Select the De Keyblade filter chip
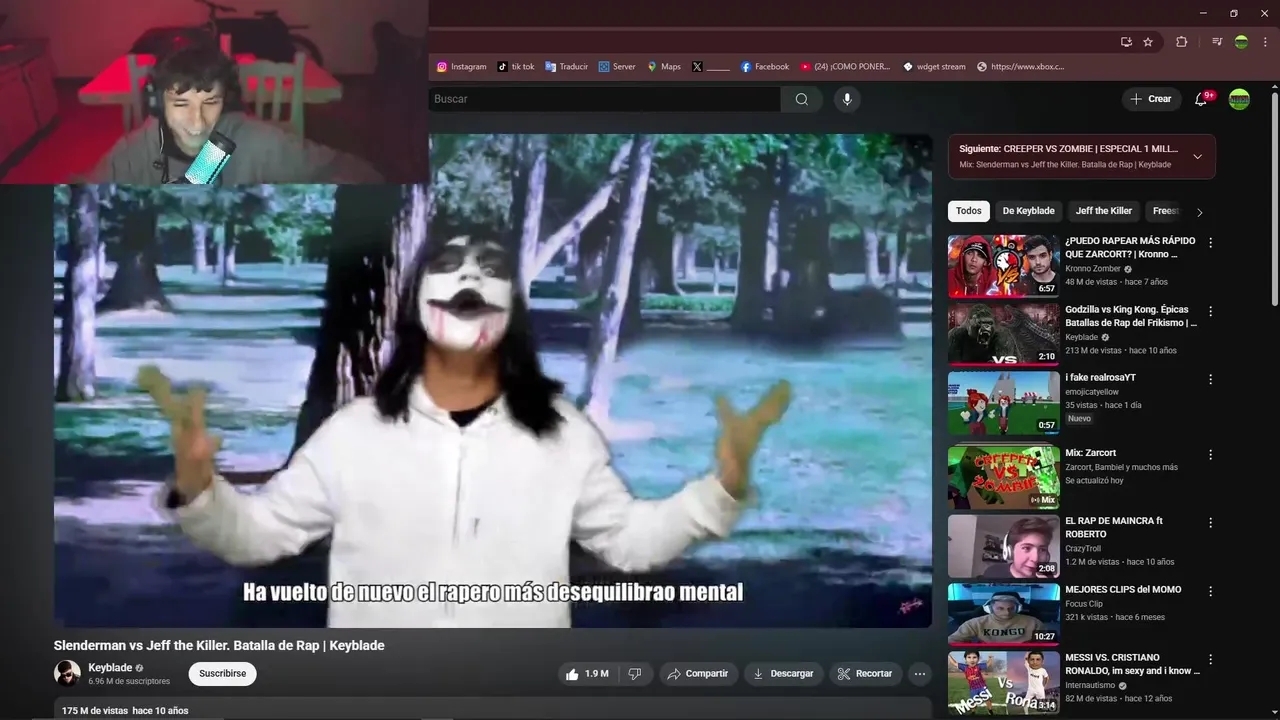This screenshot has width=1280, height=720. point(1028,211)
